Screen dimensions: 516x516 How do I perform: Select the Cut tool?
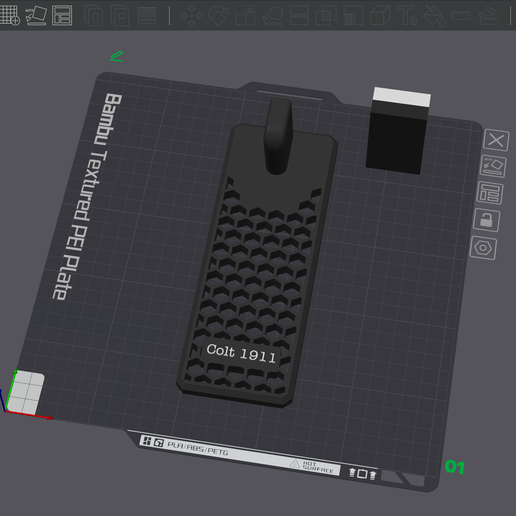coord(299,16)
